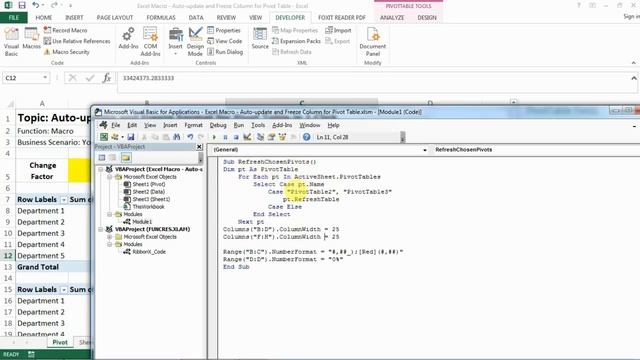
Task: Open the VBA Tools menu
Action: (258, 125)
